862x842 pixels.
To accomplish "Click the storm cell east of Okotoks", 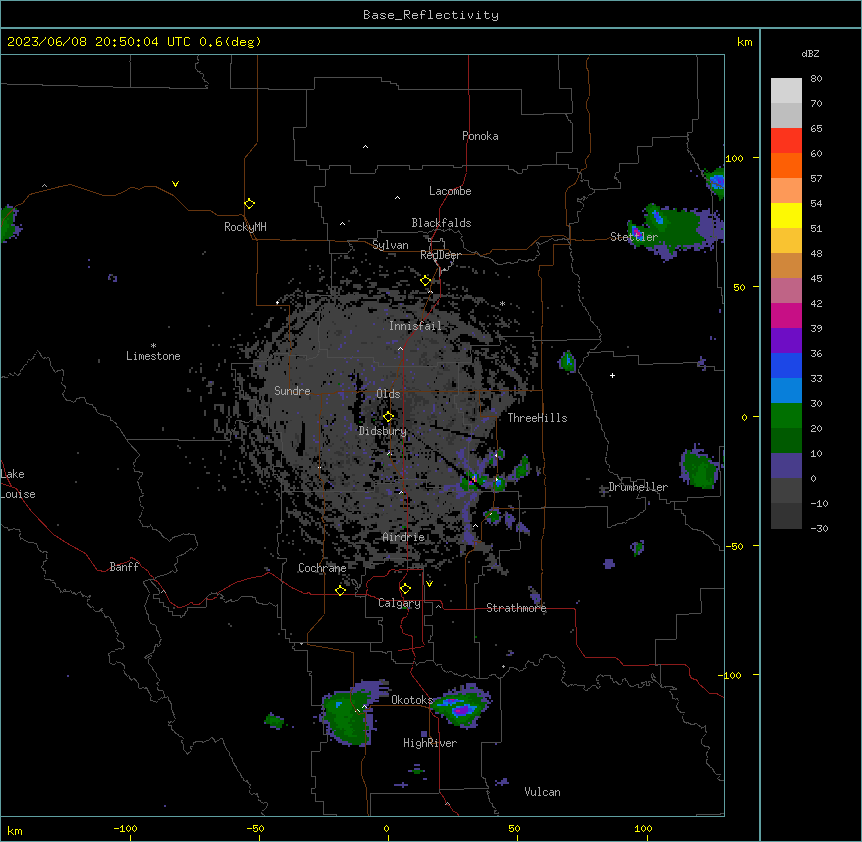I will tap(461, 707).
